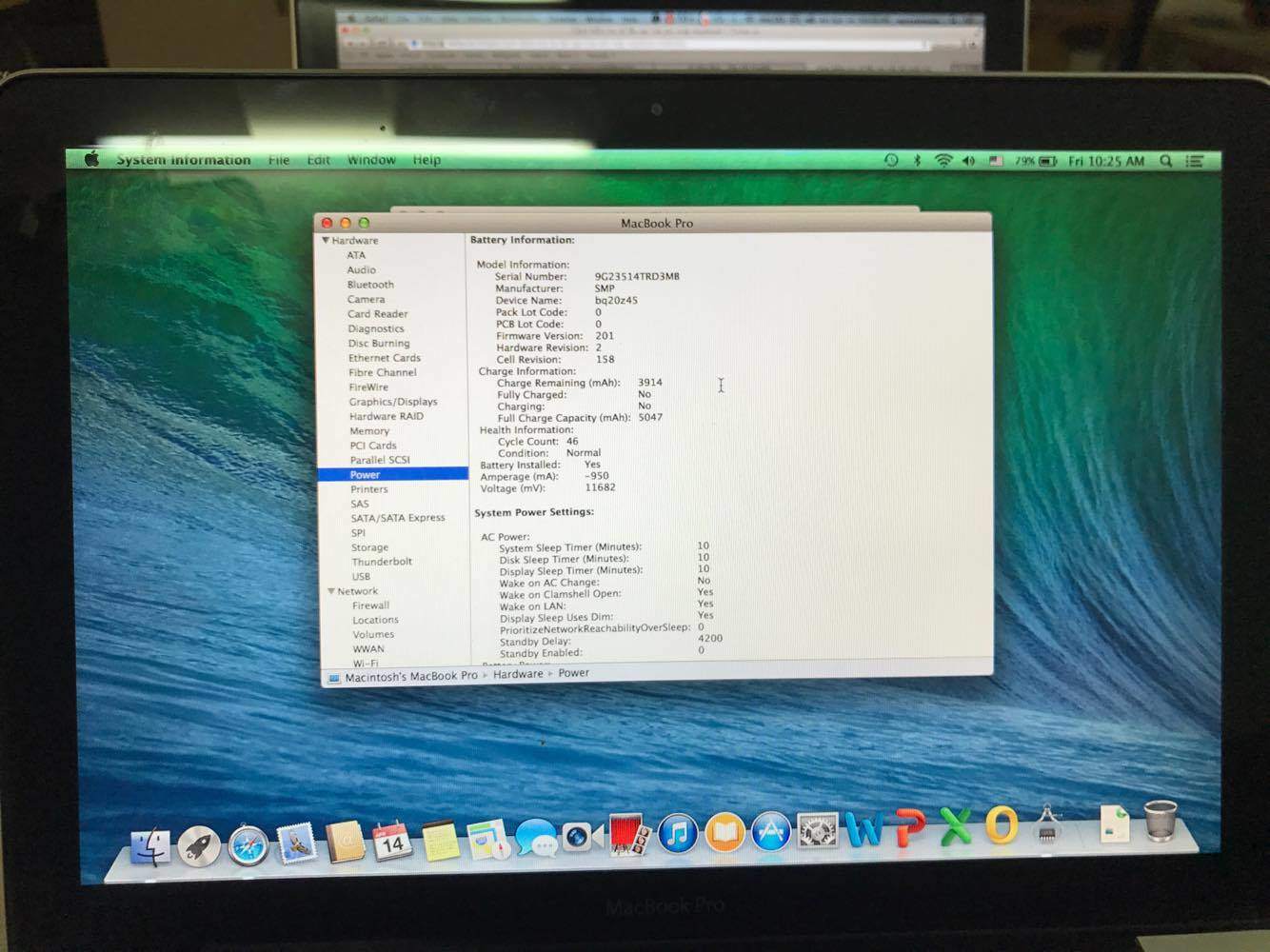Image resolution: width=1270 pixels, height=952 pixels.
Task: Open Finder in the dock
Action: tap(149, 846)
